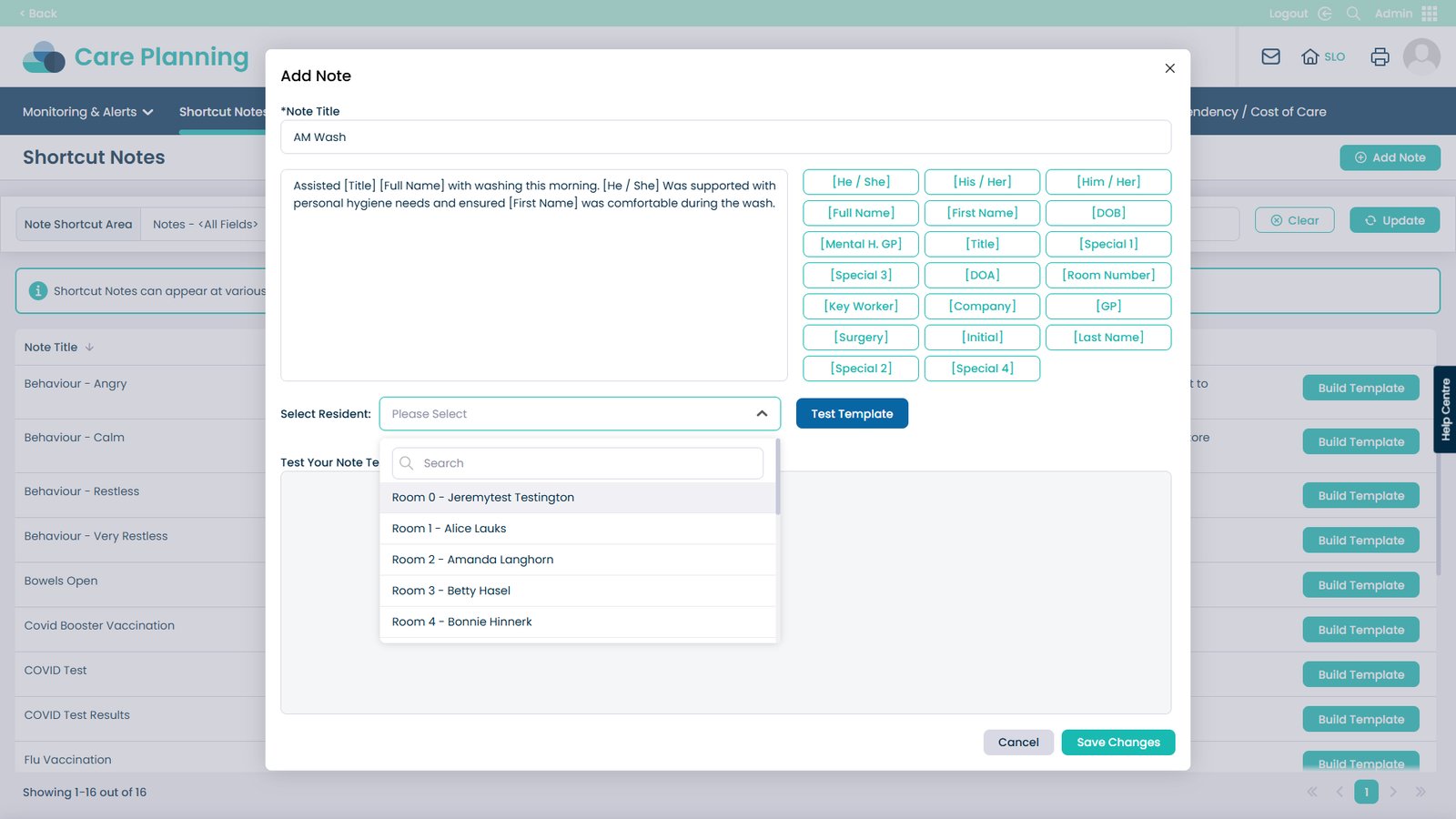Insert the [DOB] placeholder
The height and width of the screenshot is (819, 1456).
1108,213
